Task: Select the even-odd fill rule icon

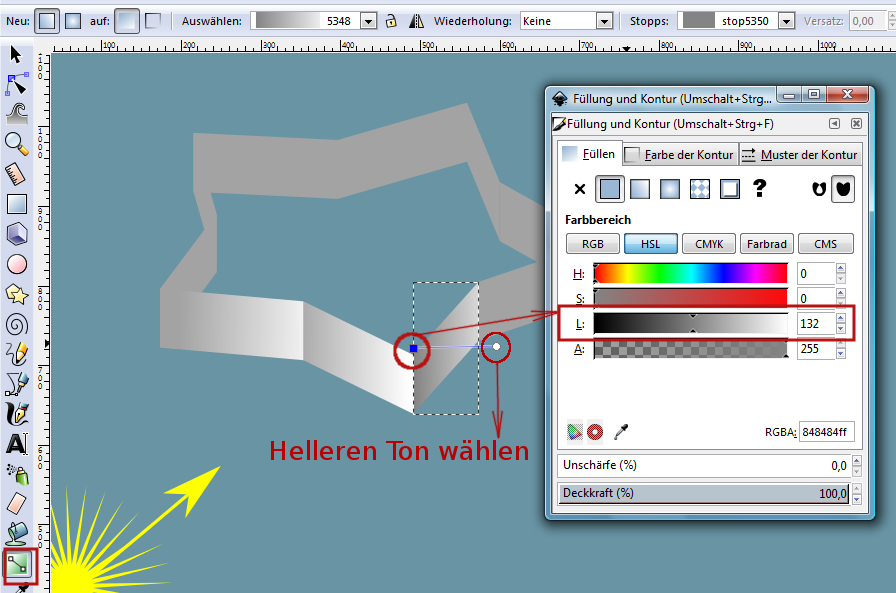Action: click(x=819, y=189)
